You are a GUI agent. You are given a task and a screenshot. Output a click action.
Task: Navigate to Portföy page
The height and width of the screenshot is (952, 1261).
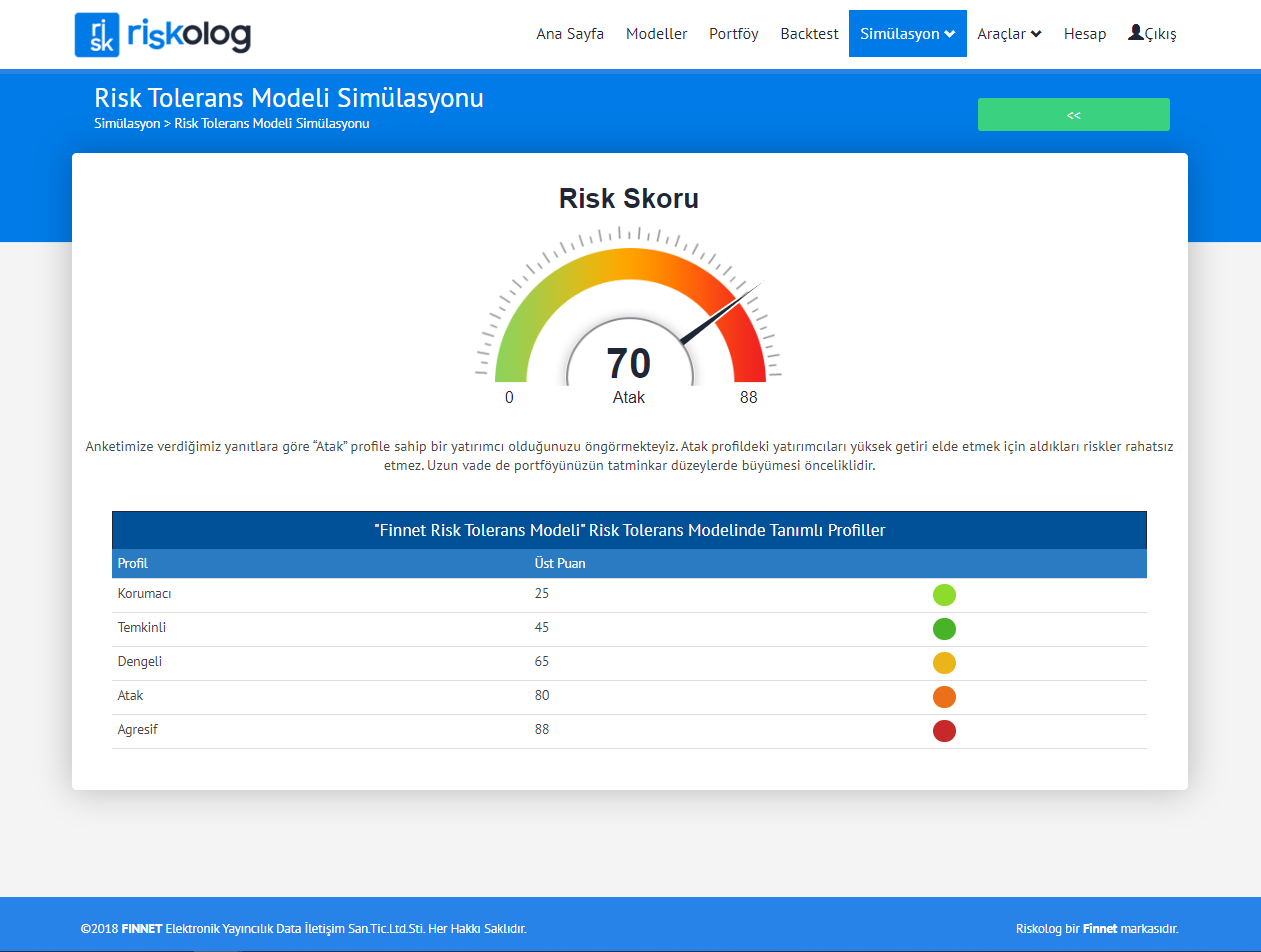pyautogui.click(x=733, y=34)
